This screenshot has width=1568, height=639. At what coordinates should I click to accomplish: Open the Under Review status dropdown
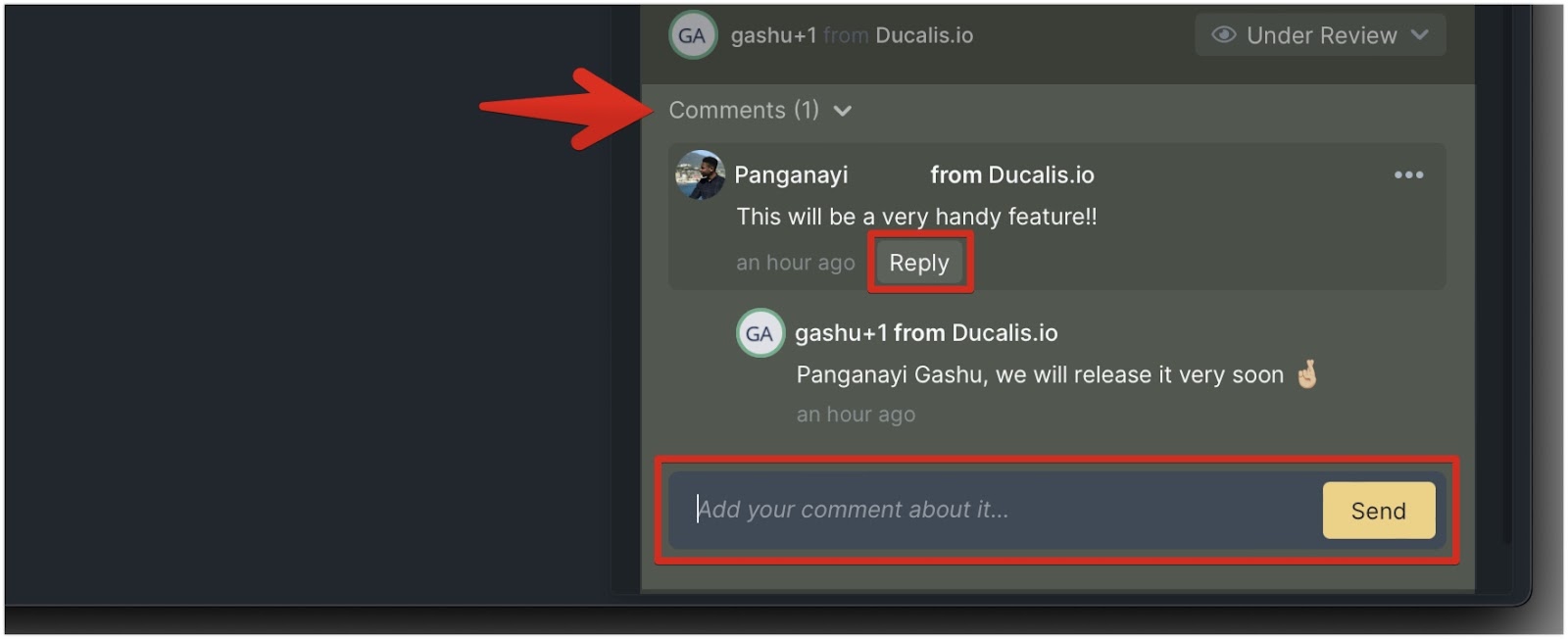(1320, 35)
